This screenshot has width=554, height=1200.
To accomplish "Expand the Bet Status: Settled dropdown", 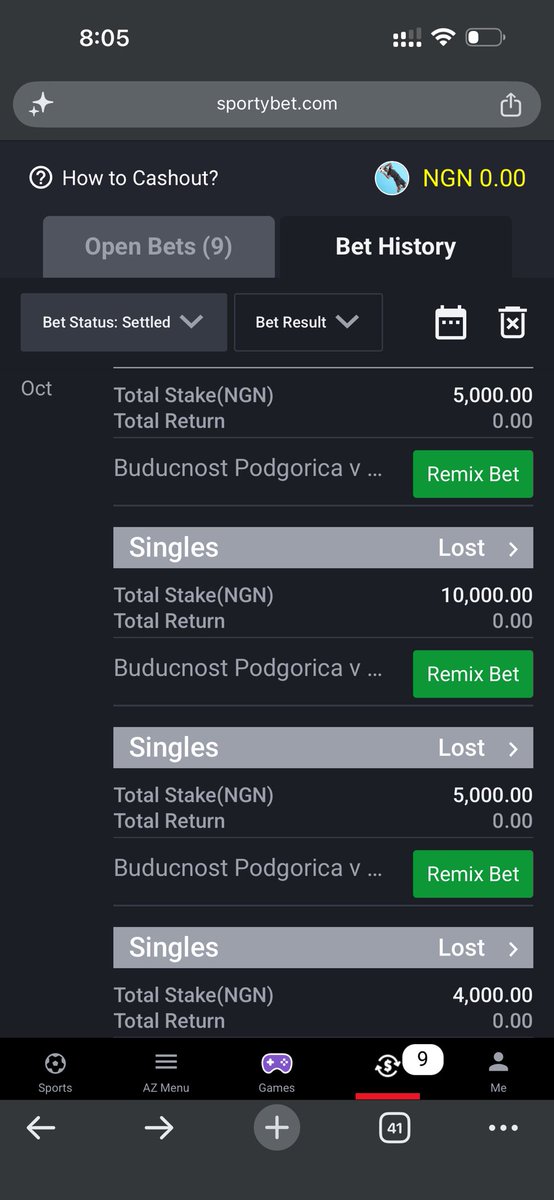I will [x=124, y=322].
